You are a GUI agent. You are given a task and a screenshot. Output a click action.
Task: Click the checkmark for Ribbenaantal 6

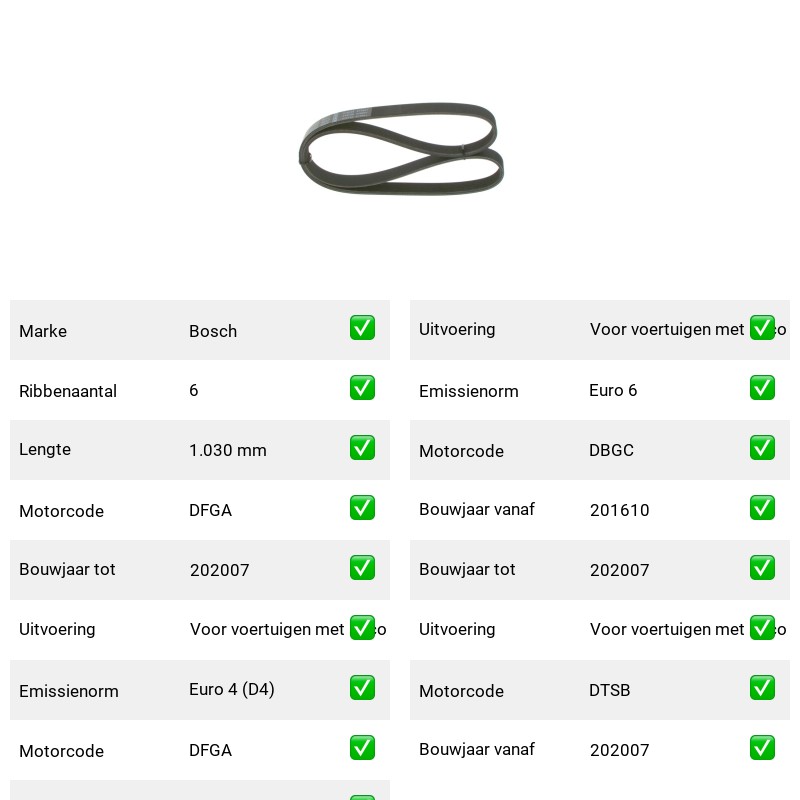[362, 388]
